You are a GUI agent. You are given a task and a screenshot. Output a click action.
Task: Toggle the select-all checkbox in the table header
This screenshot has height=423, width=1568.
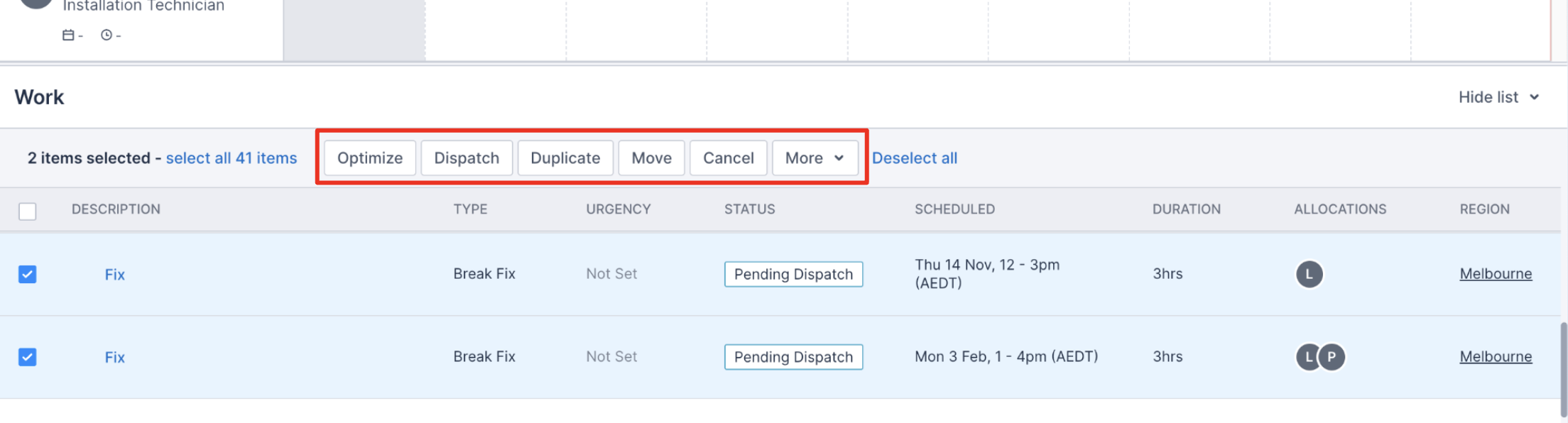click(28, 211)
